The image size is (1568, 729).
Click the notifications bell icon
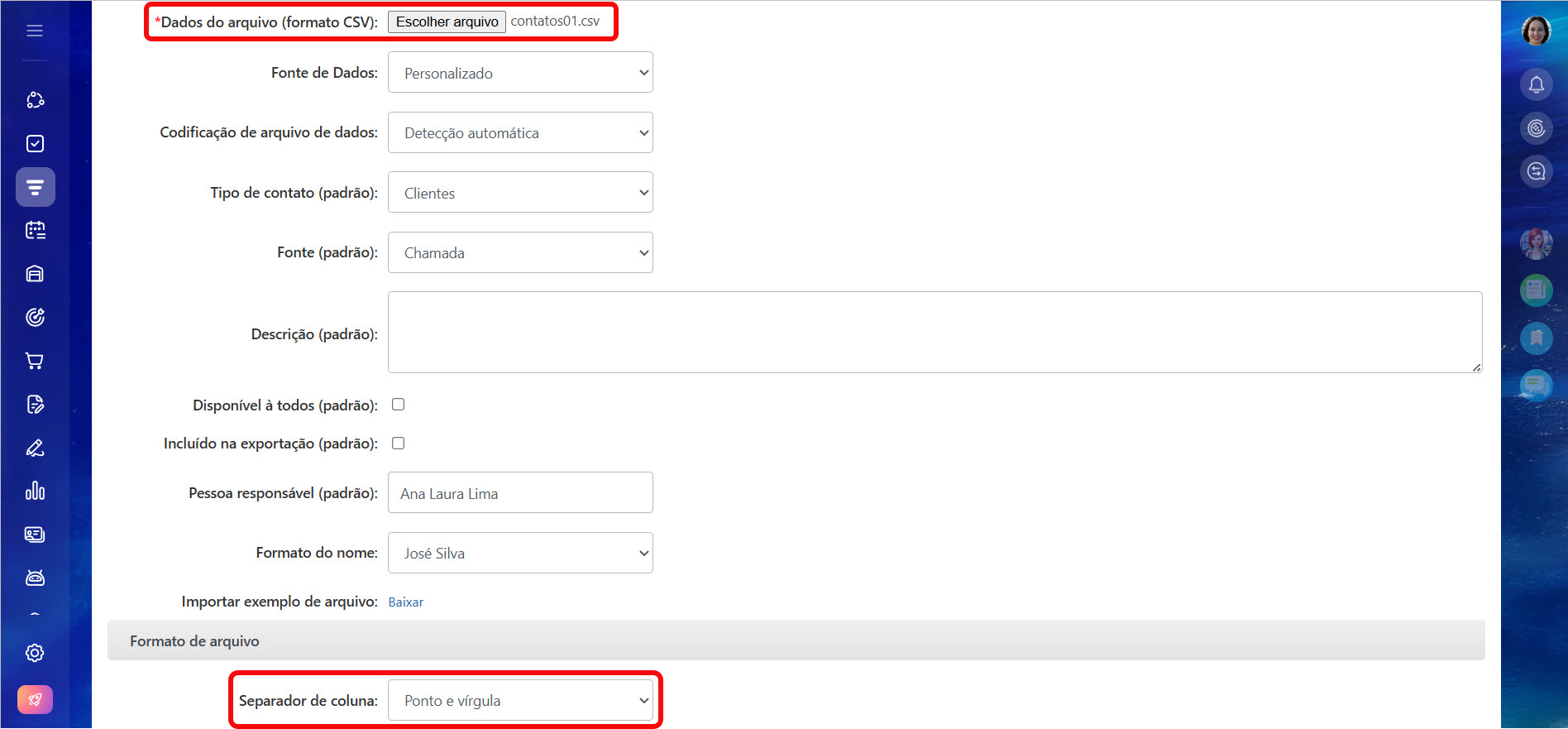coord(1536,84)
